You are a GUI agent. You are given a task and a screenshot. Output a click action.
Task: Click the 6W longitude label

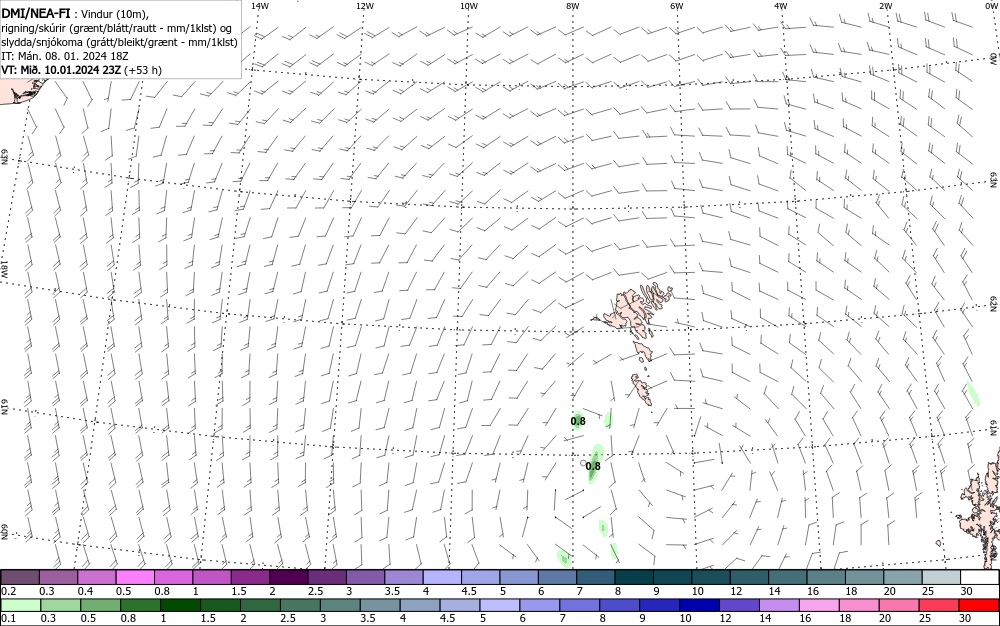click(677, 6)
